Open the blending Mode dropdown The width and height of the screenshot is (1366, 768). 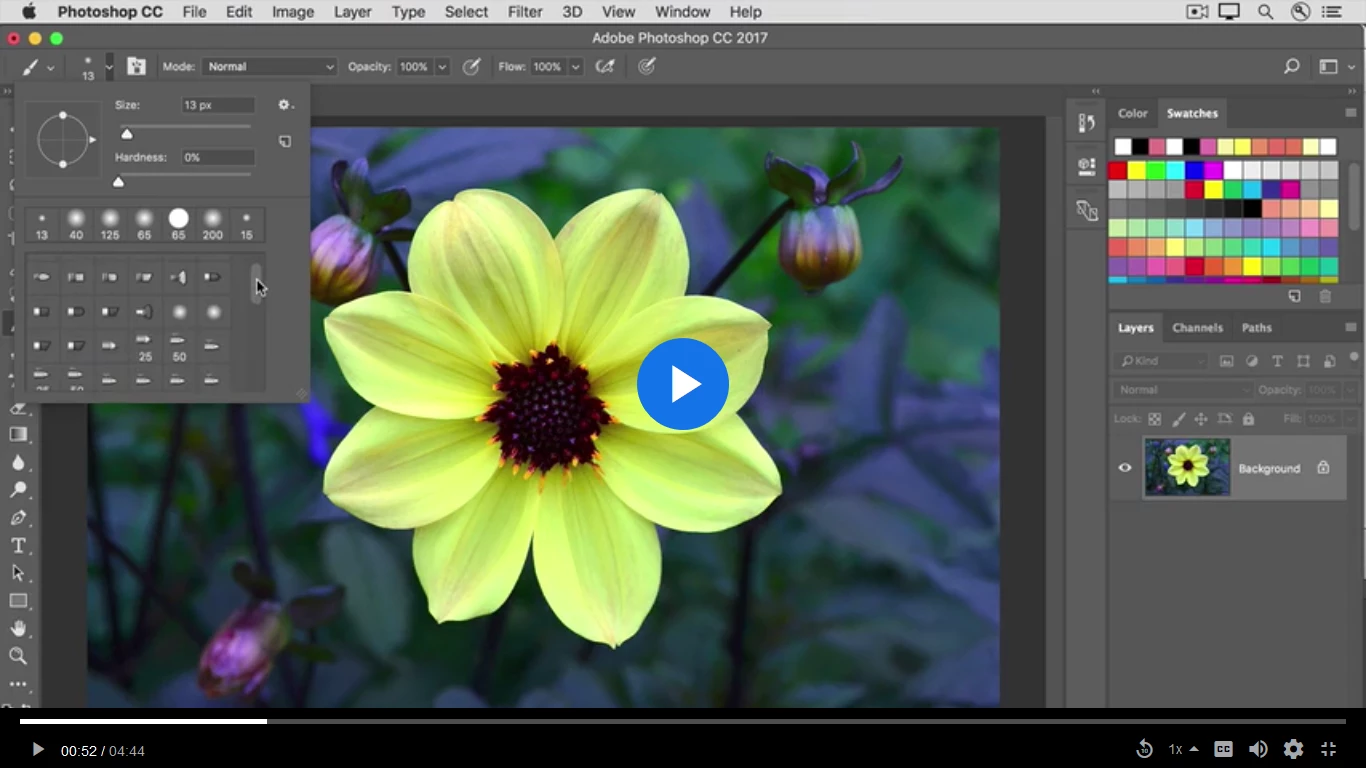point(270,67)
